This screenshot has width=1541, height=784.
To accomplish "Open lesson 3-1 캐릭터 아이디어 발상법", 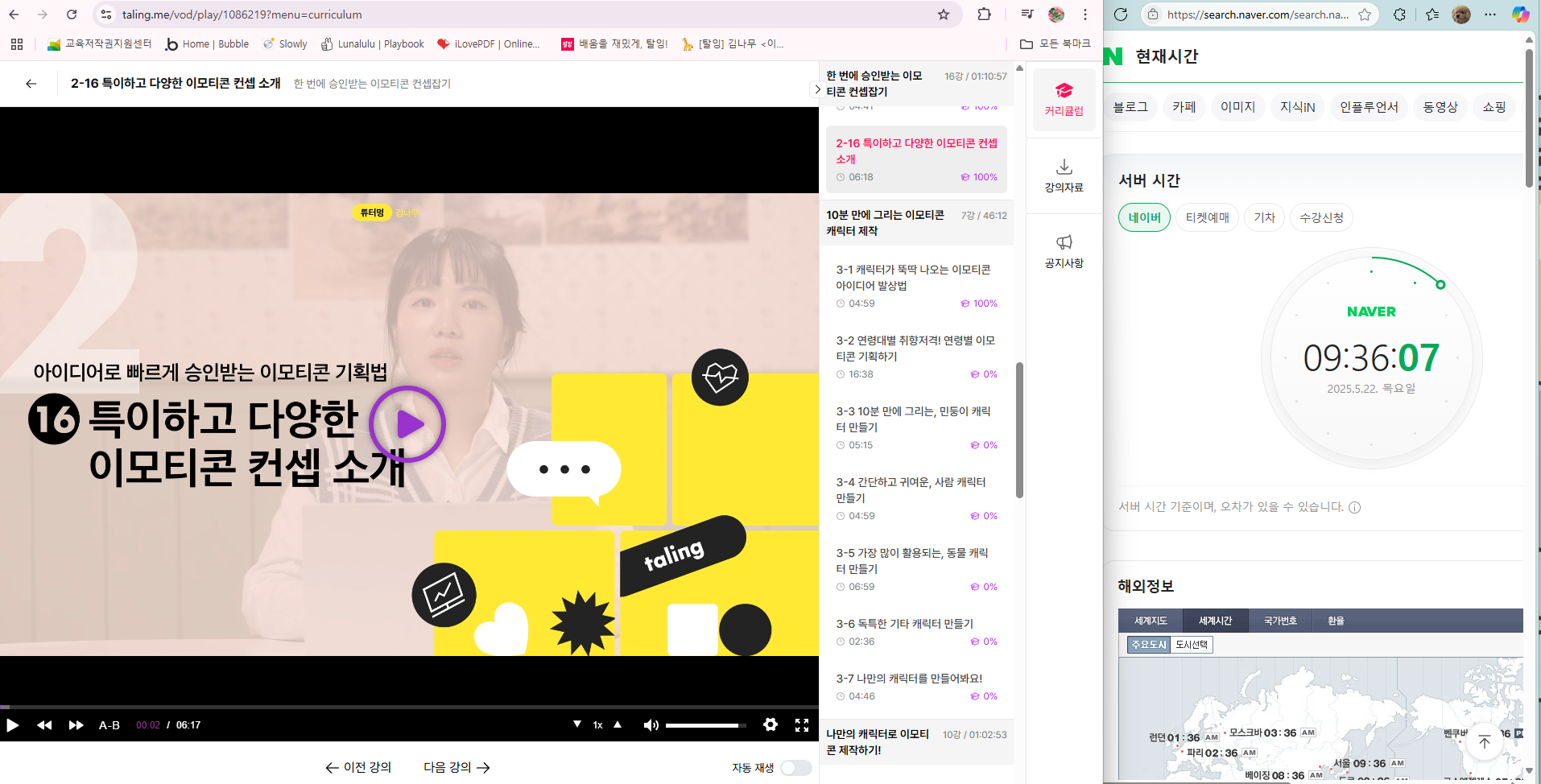I will (x=914, y=277).
